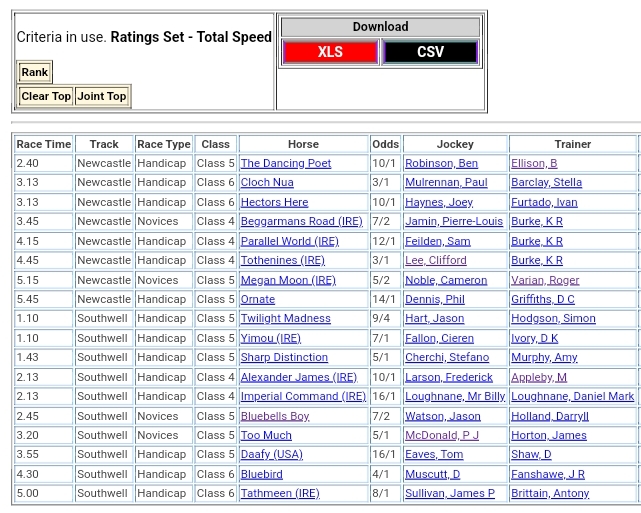Click Beggarmans Road (IRE) horse link

point(301,222)
